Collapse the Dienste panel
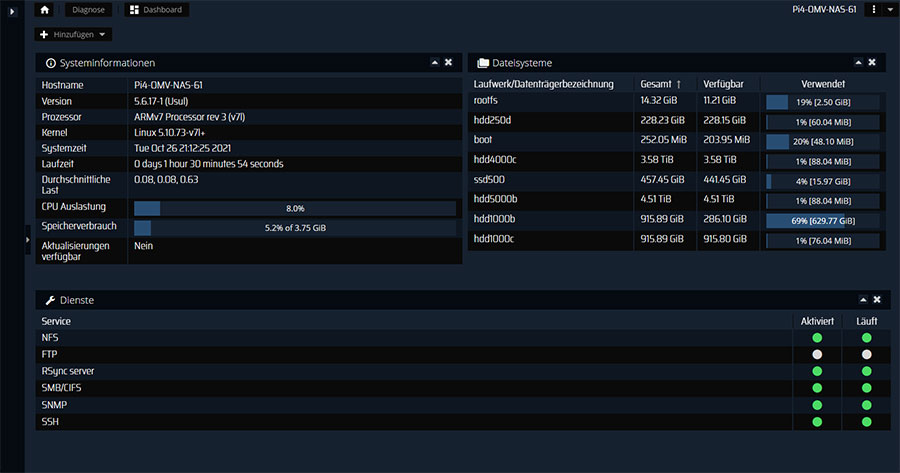 pos(863,299)
